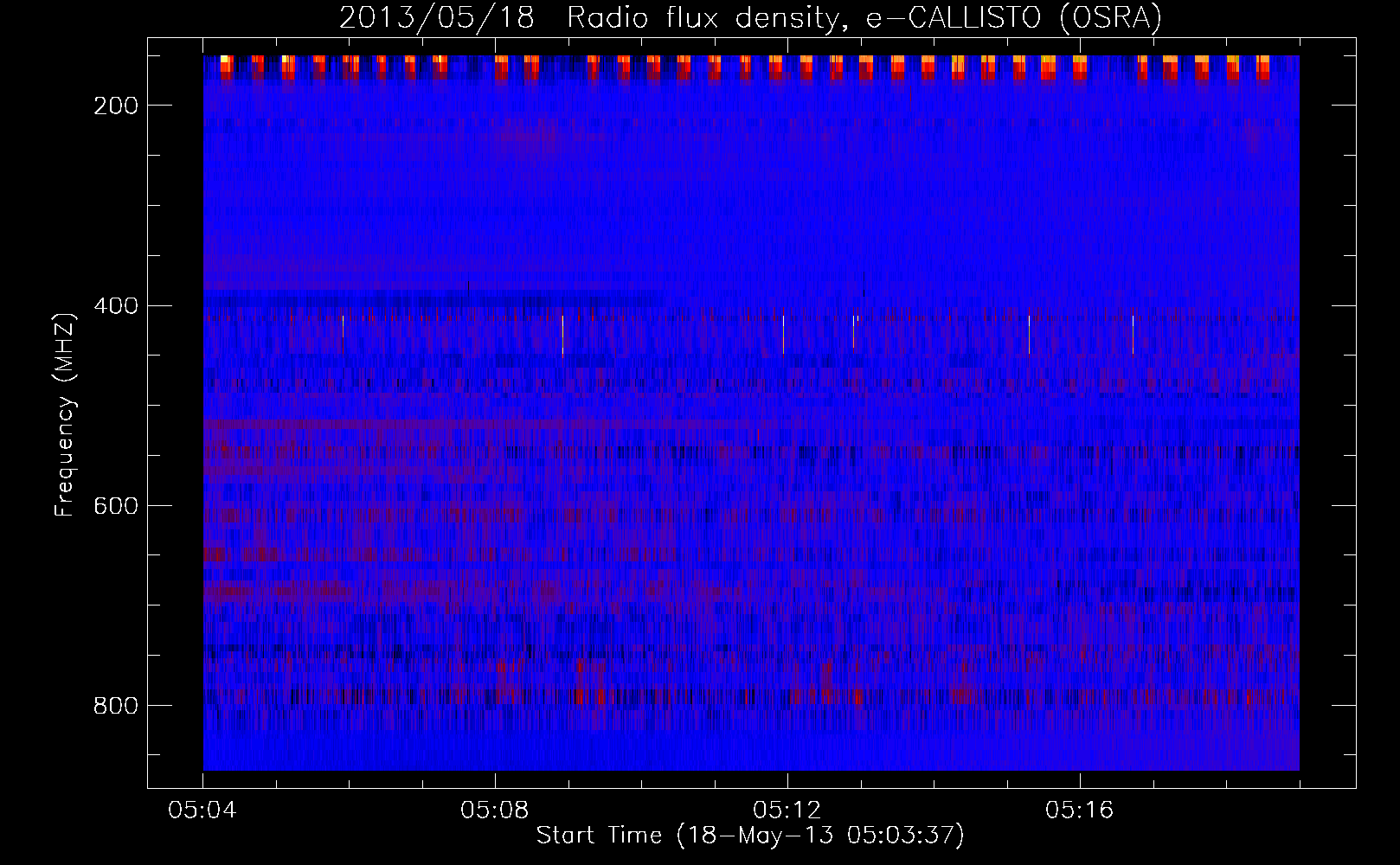This screenshot has height=865, width=1400.
Task: Click the 'Frequency (MHZ)' axis label
Action: (65, 415)
